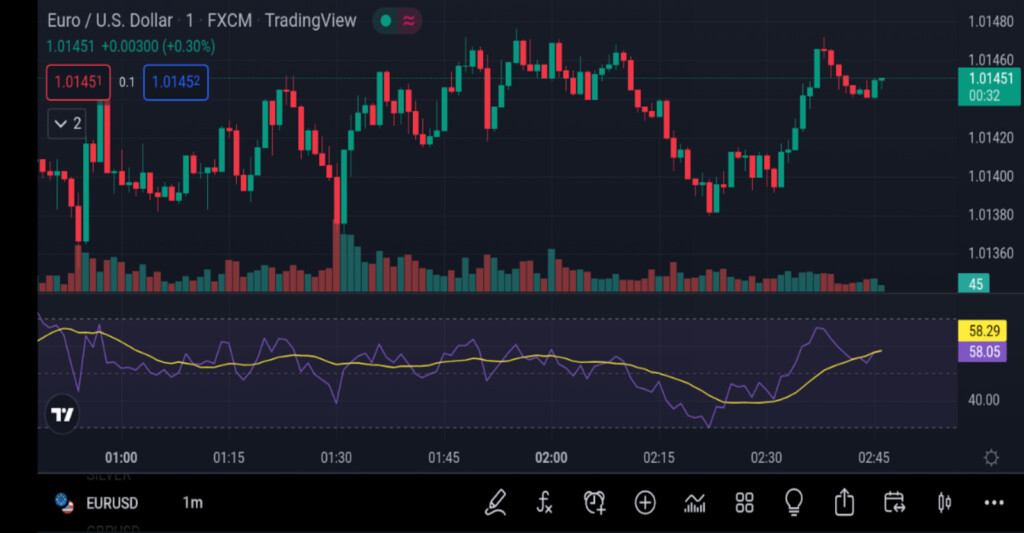Screen dimensions: 1024x533
Task: Change chart type via candlestick icon
Action: [943, 502]
